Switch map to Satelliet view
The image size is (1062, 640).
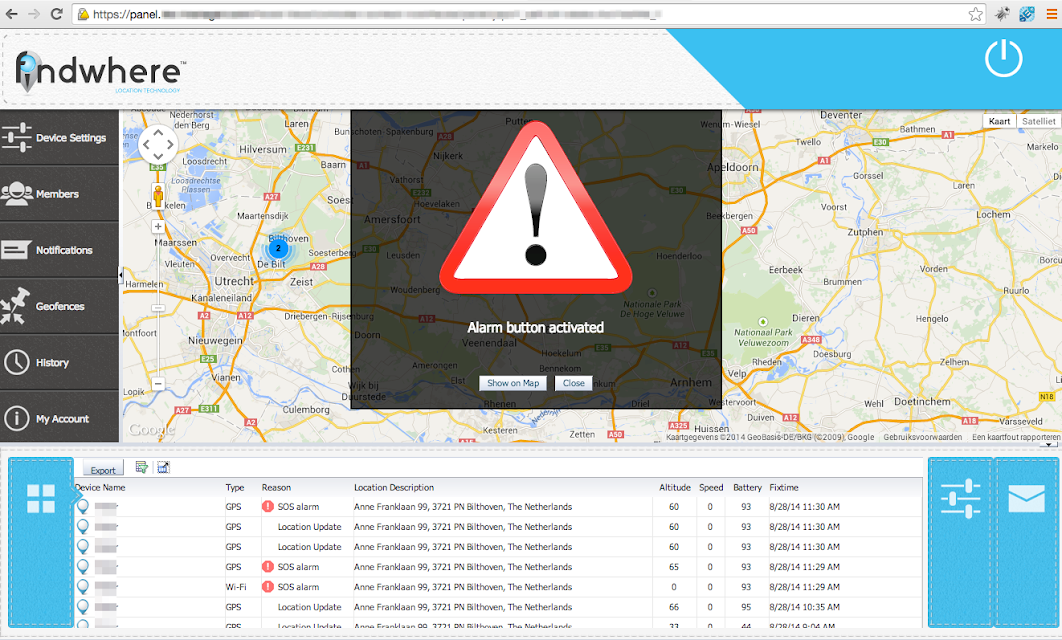coord(1038,121)
